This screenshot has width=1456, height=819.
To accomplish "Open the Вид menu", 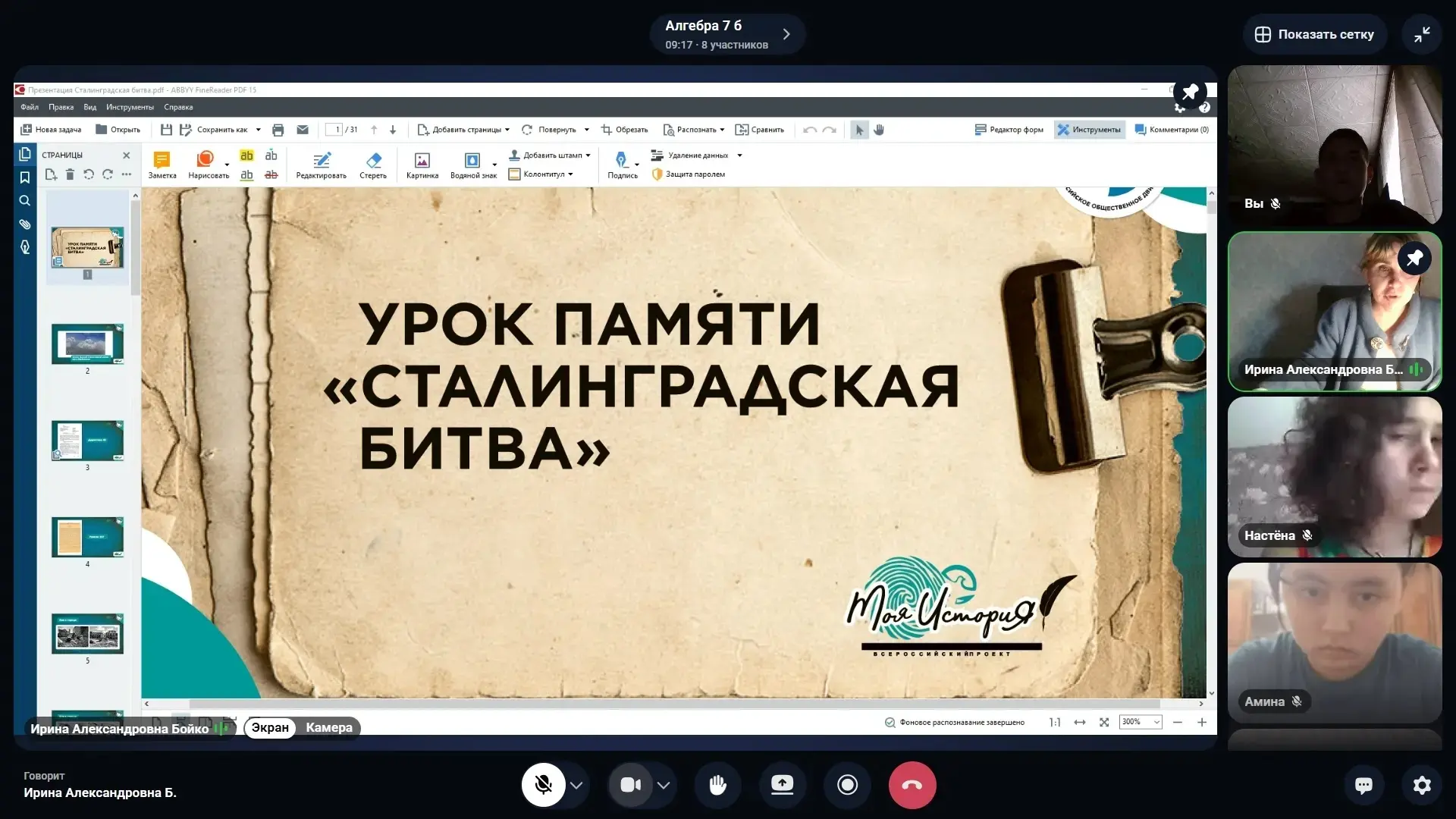I will tap(90, 107).
